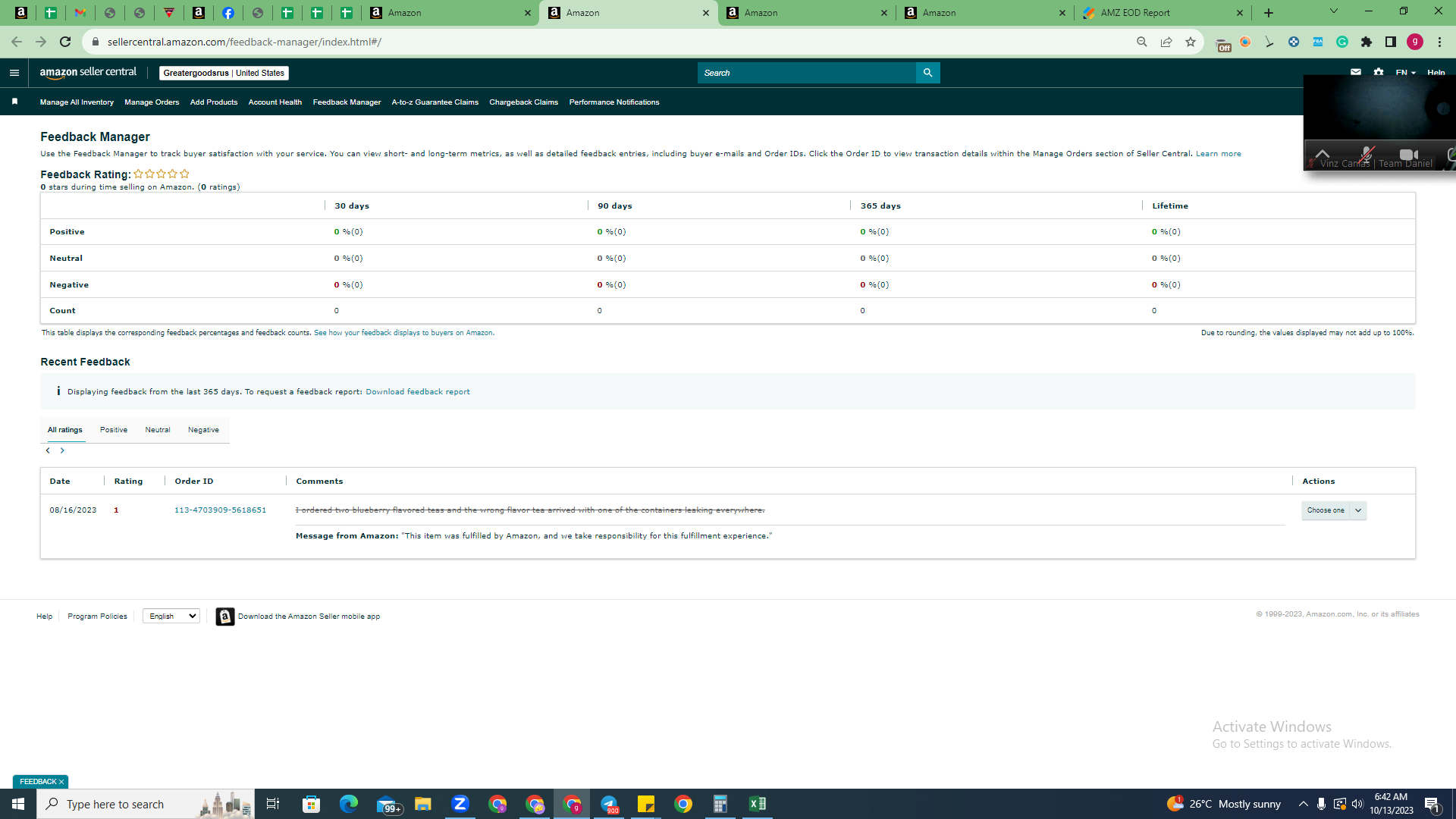The width and height of the screenshot is (1456, 819).
Task: Open the Seller Central hamburger menu
Action: click(x=14, y=73)
